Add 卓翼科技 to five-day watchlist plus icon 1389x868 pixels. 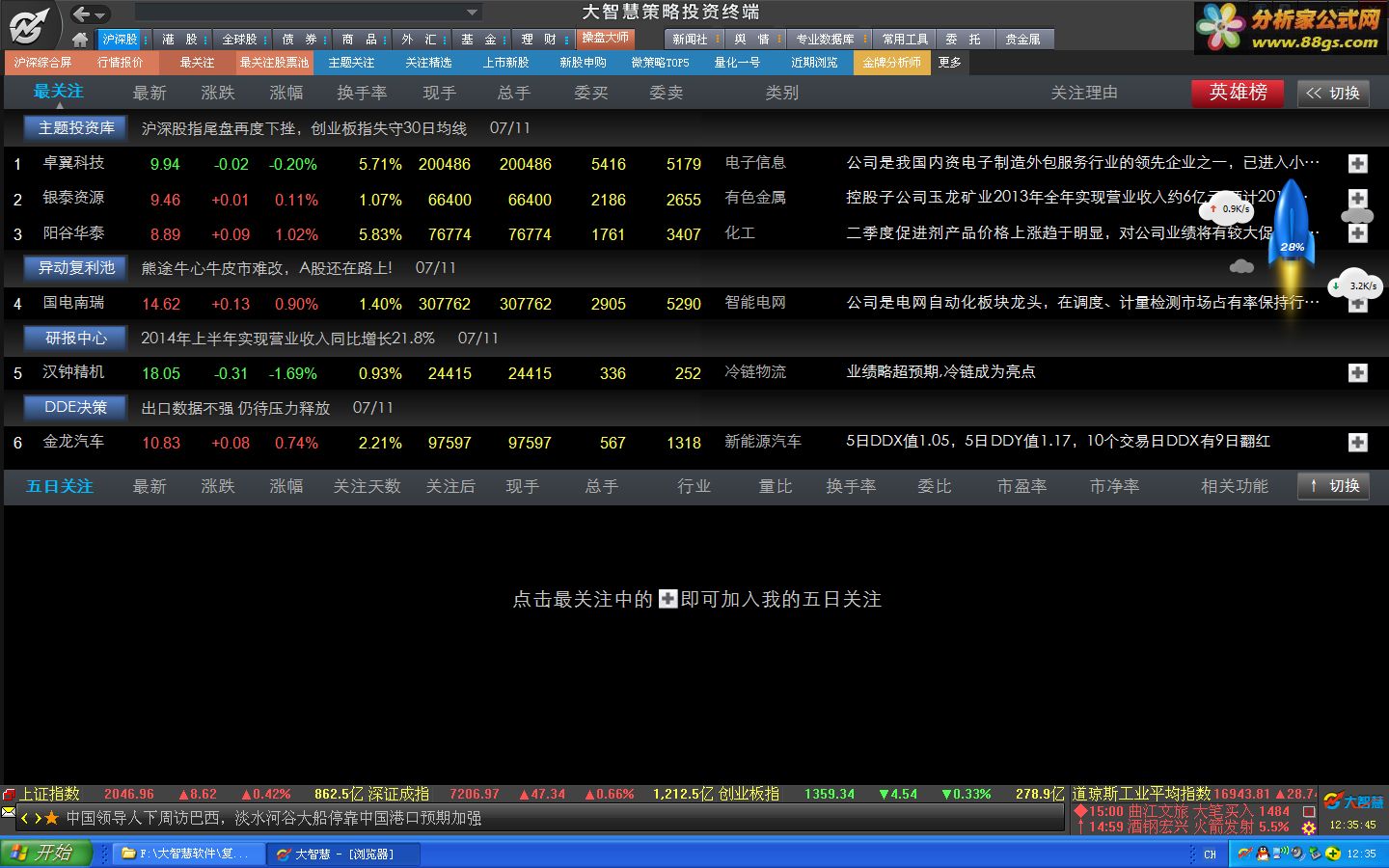pyautogui.click(x=1357, y=164)
